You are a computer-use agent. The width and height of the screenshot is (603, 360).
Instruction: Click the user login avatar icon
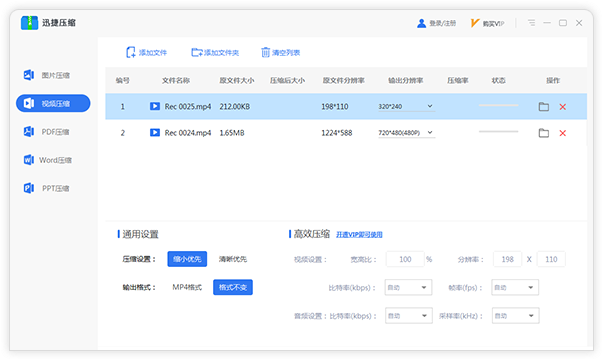click(x=421, y=23)
